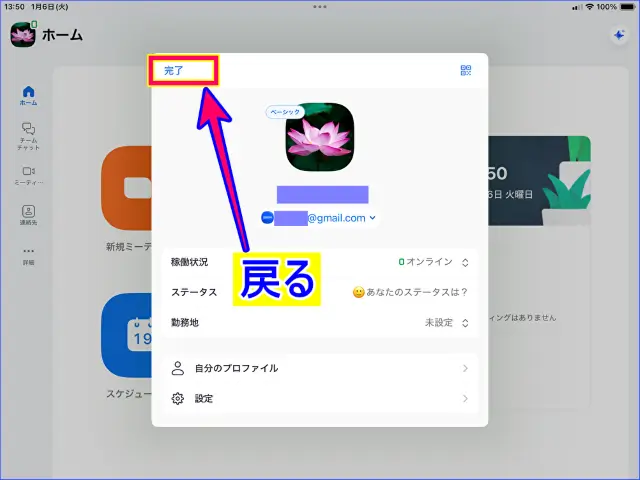Open 詳細 more options in sidebar

(x=28, y=255)
